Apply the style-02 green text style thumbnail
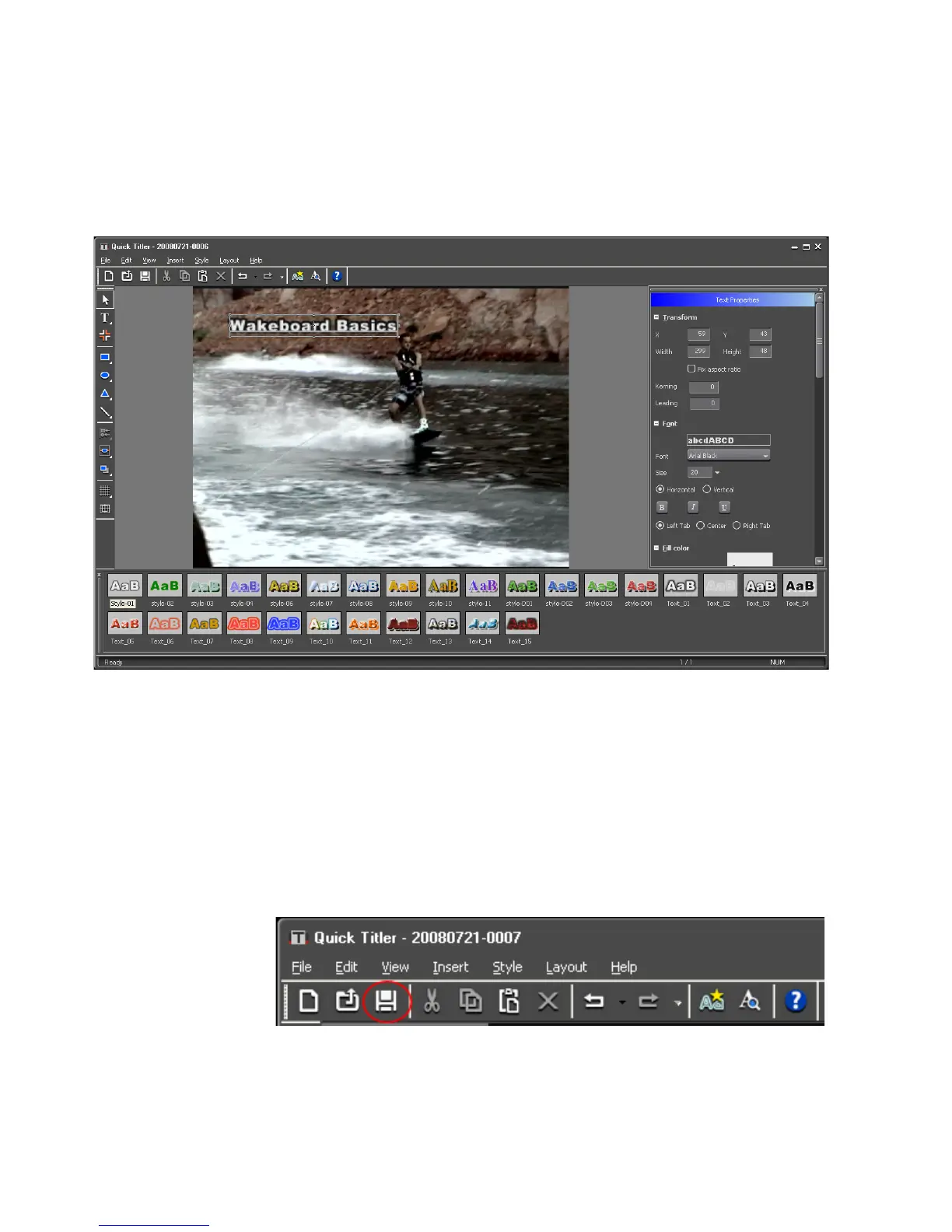952x1232 pixels. (164, 586)
